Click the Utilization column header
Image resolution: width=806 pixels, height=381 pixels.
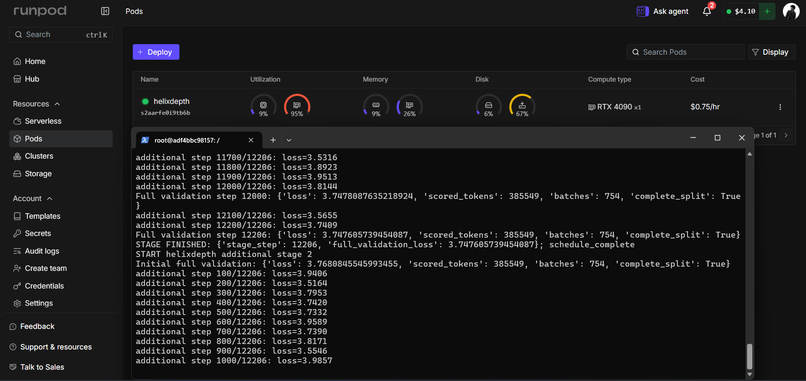[x=265, y=80]
